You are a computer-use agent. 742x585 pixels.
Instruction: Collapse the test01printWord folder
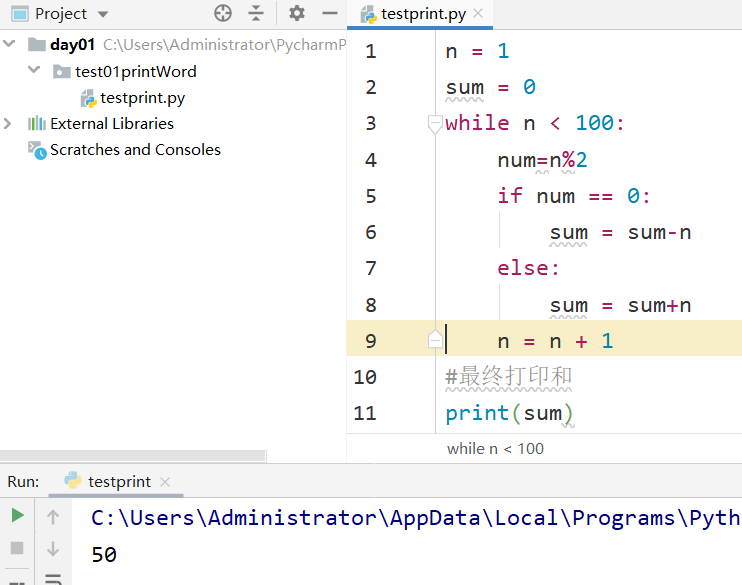point(34,70)
